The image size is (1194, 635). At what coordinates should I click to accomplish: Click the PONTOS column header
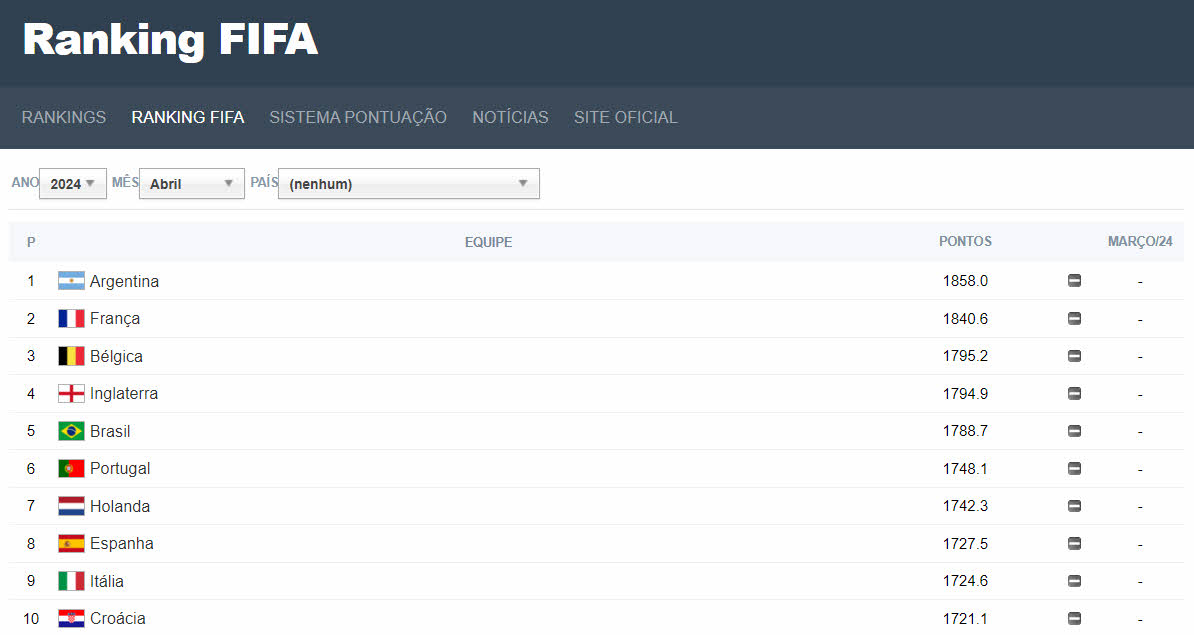[965, 241]
